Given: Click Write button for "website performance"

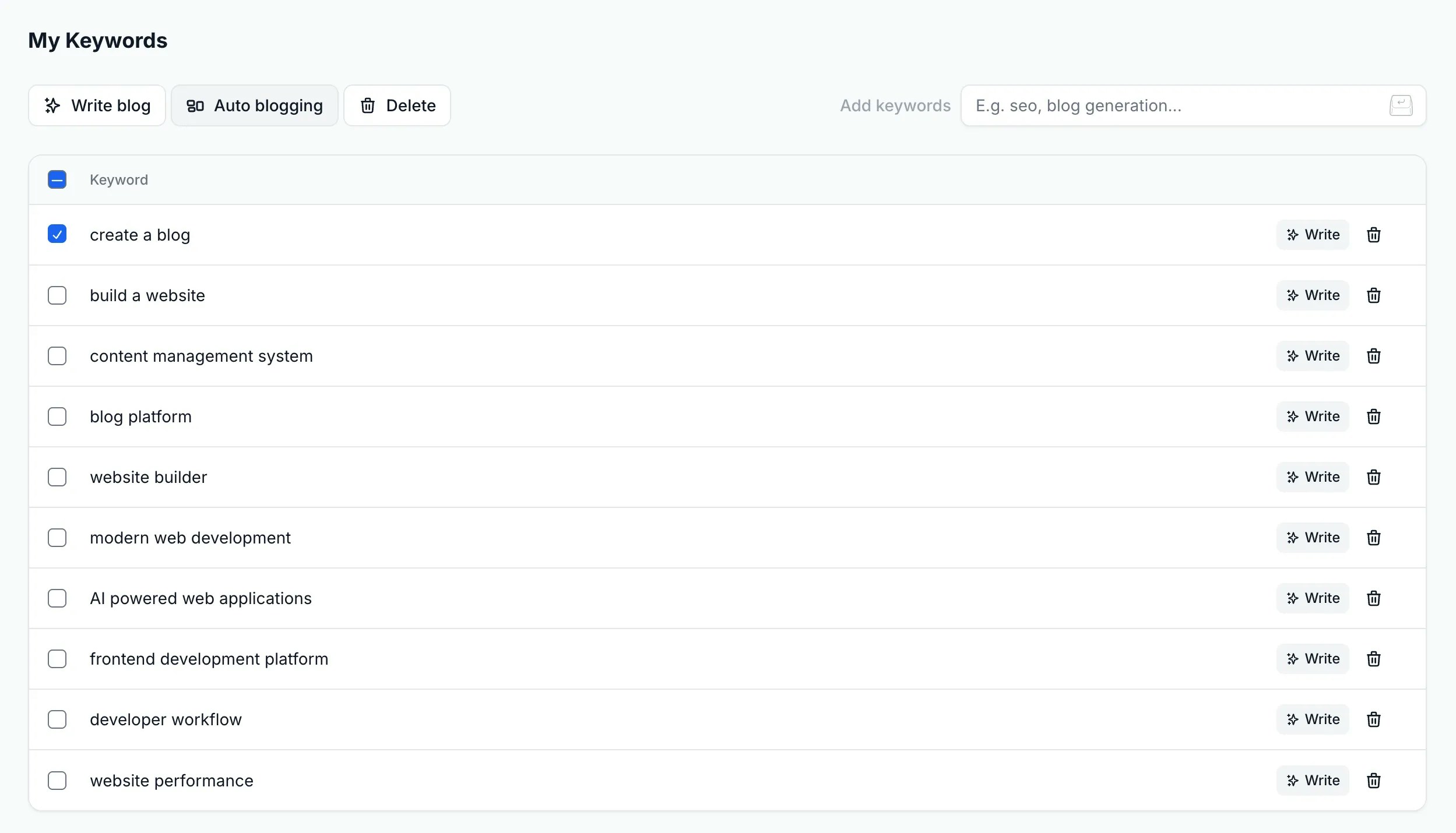Looking at the screenshot, I should click(x=1313, y=780).
